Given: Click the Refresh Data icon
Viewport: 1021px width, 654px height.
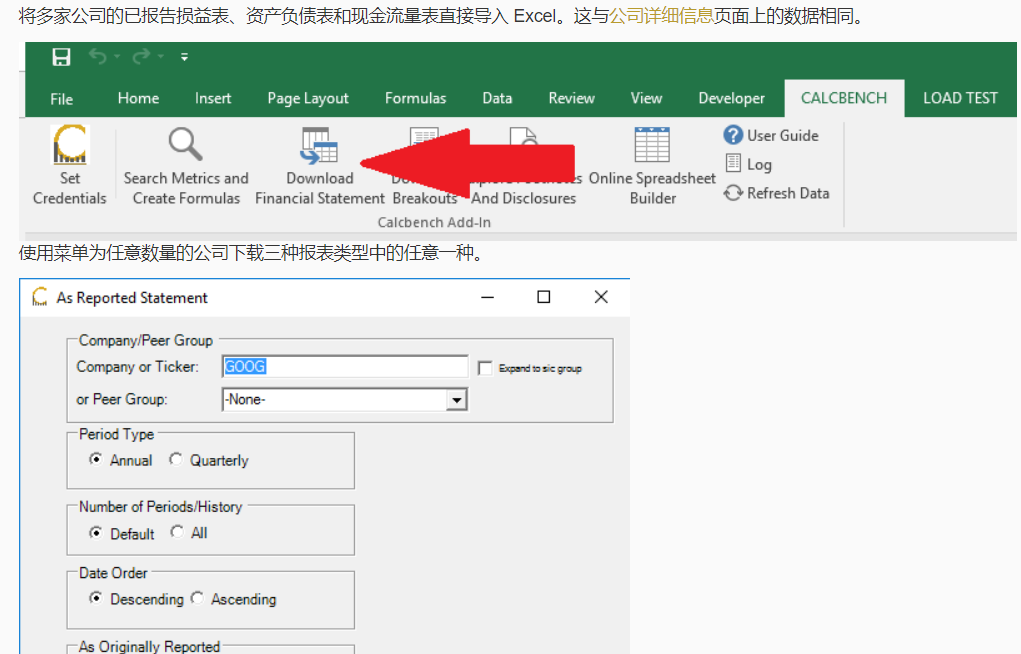Looking at the screenshot, I should tap(733, 193).
